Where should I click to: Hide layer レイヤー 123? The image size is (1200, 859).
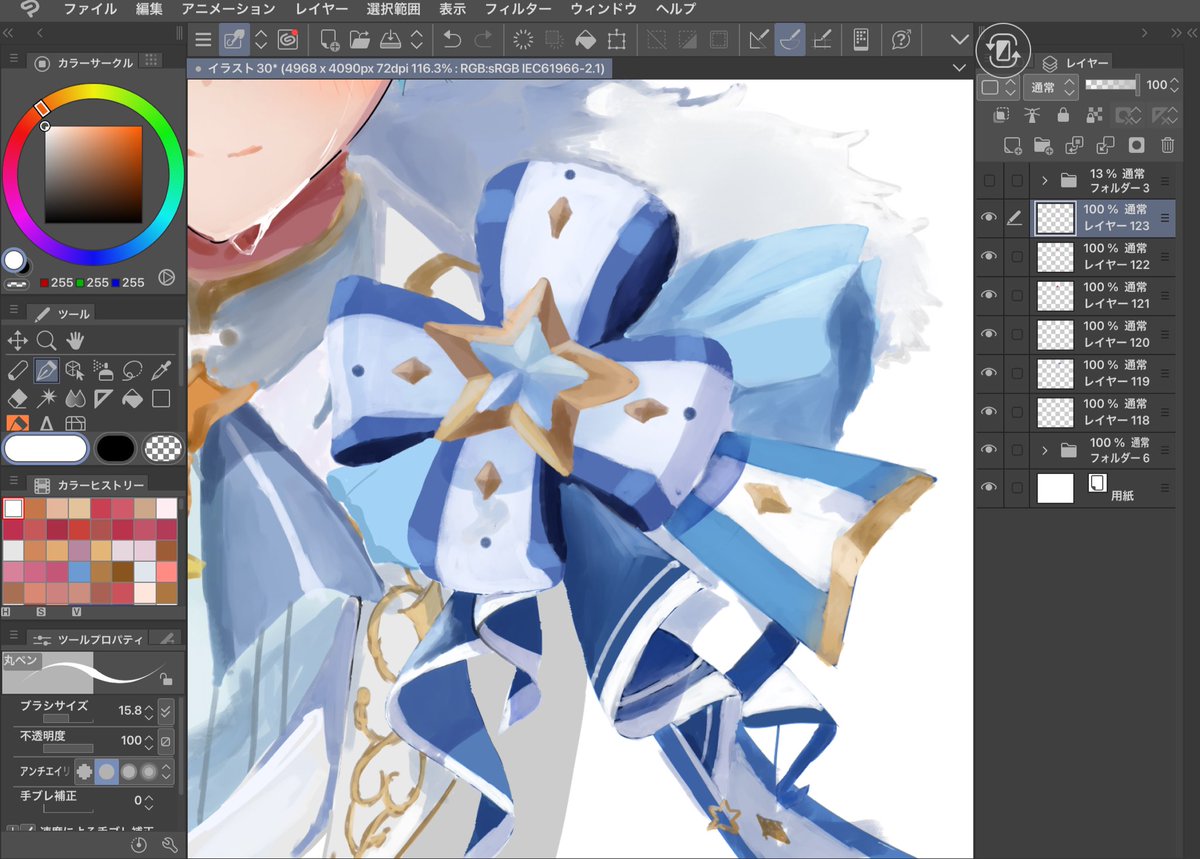coord(989,217)
